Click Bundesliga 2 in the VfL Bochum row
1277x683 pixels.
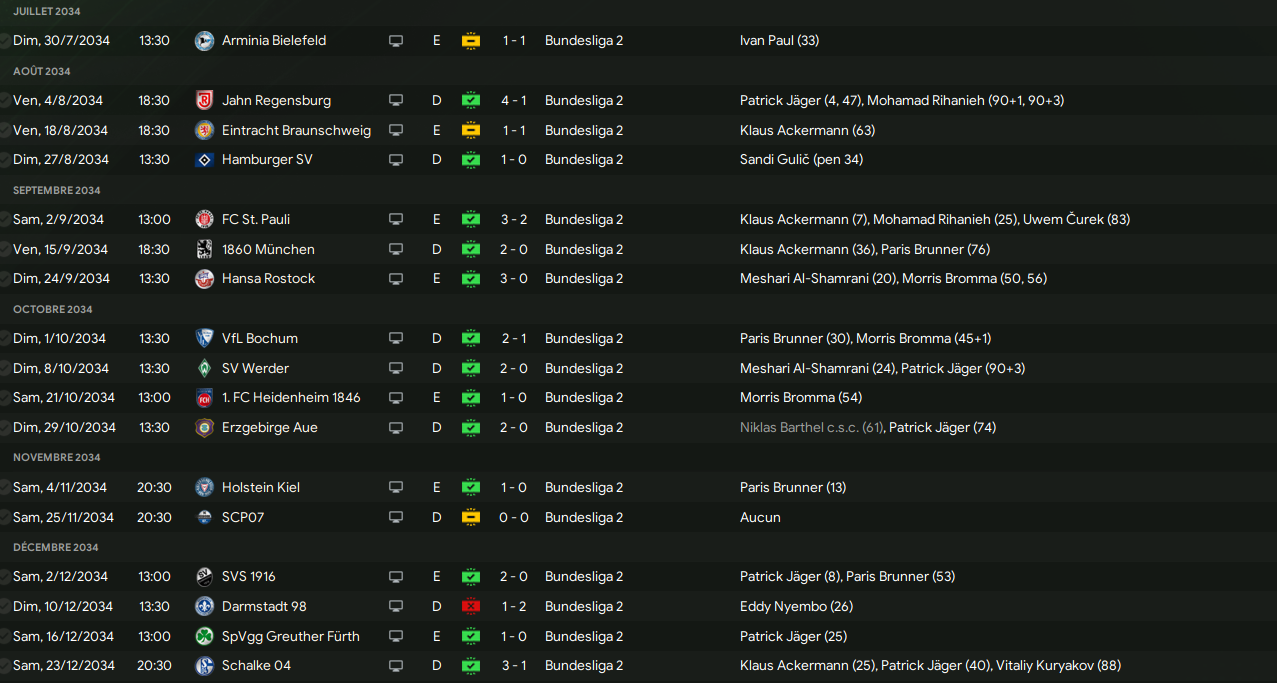coord(584,339)
